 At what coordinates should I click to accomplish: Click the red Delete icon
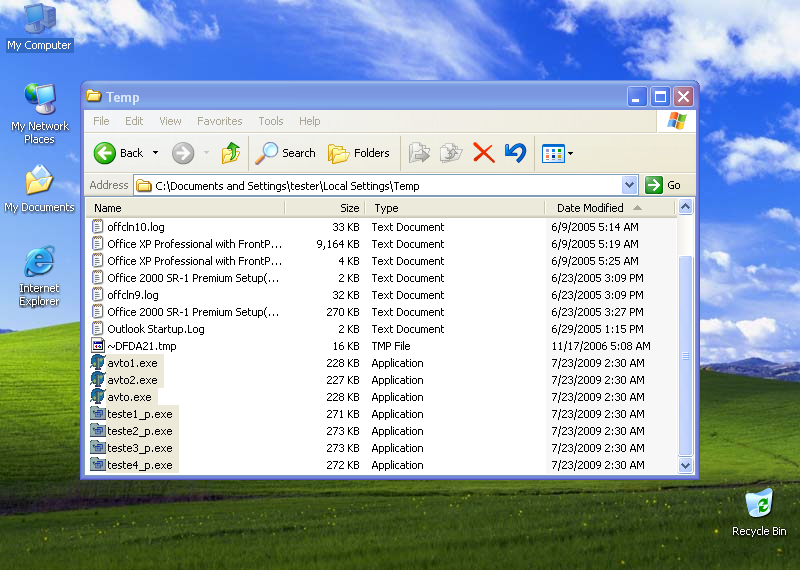click(x=484, y=153)
